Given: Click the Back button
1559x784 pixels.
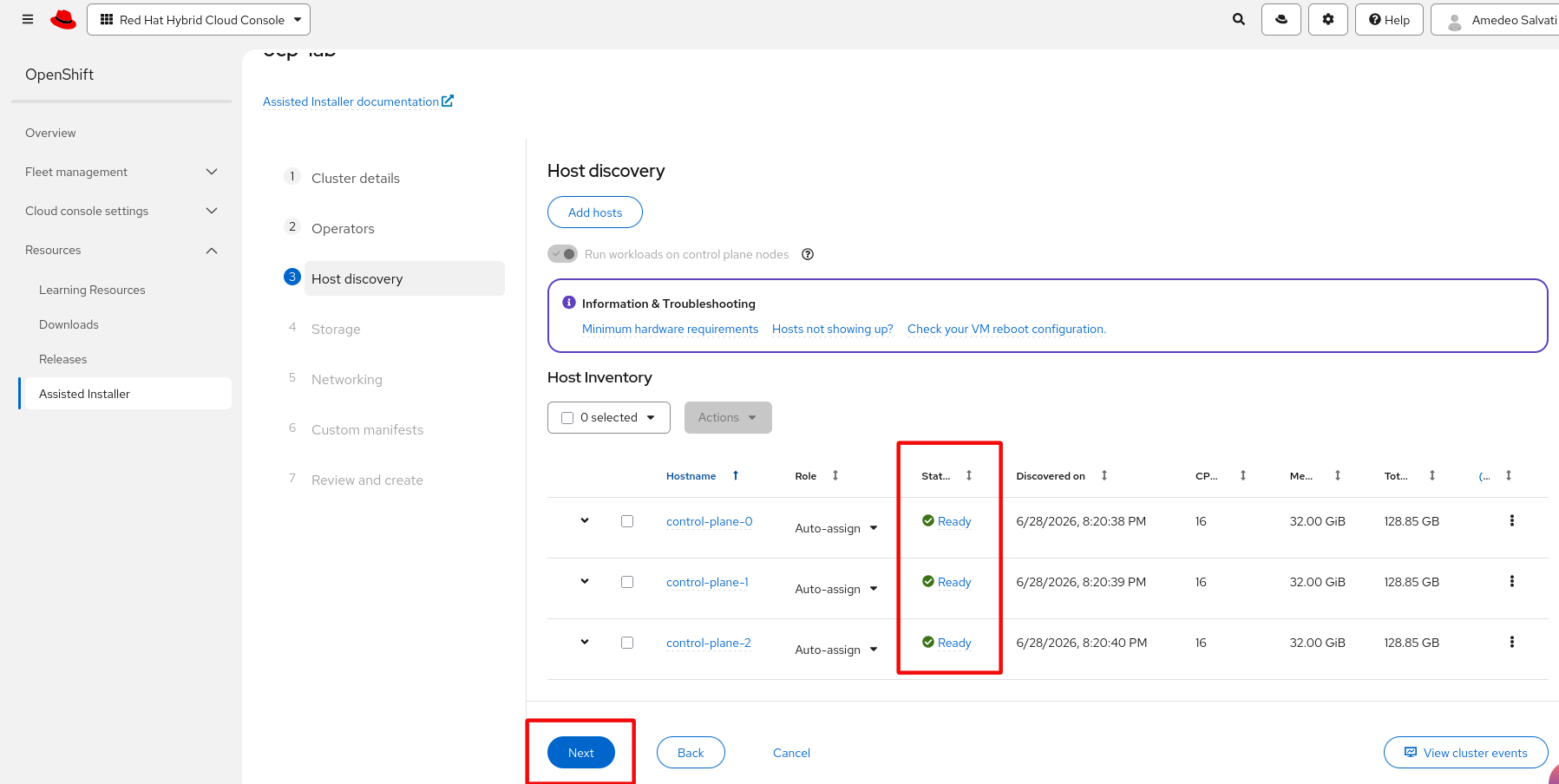Looking at the screenshot, I should tap(691, 753).
